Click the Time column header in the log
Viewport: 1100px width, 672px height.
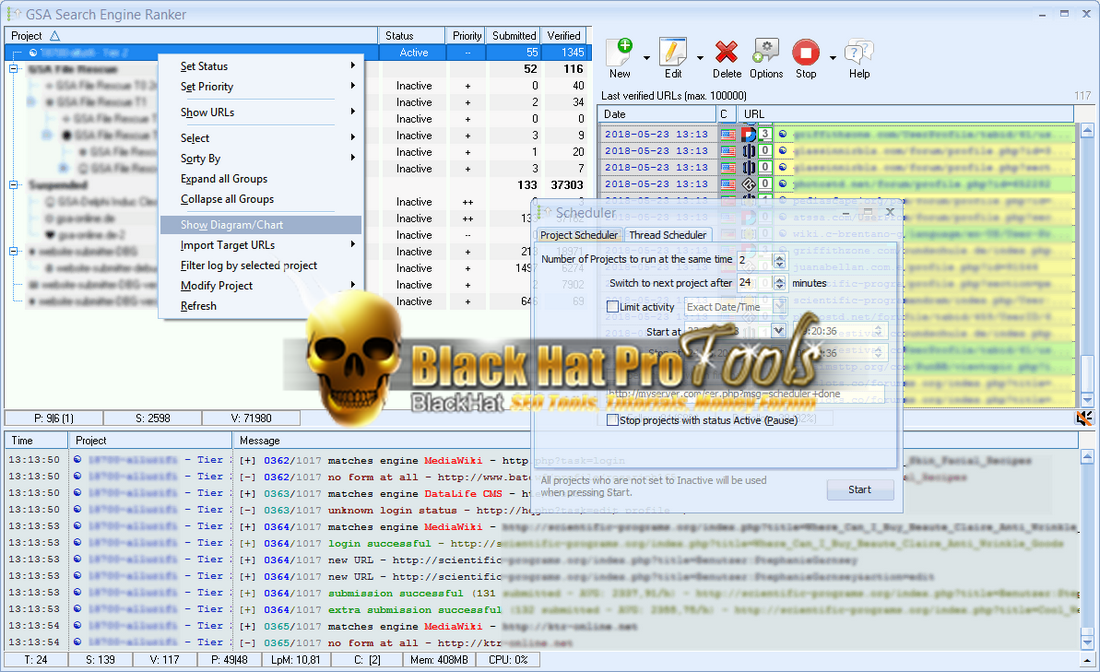[x=36, y=441]
